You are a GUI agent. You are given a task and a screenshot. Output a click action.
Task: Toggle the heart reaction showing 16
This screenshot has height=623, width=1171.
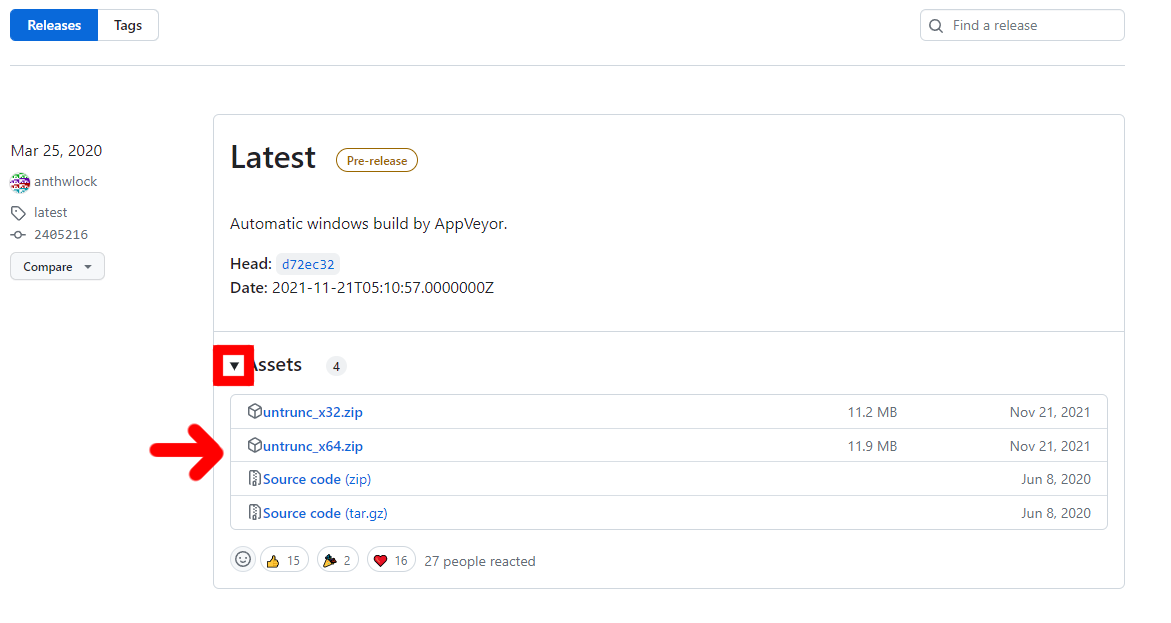390,559
